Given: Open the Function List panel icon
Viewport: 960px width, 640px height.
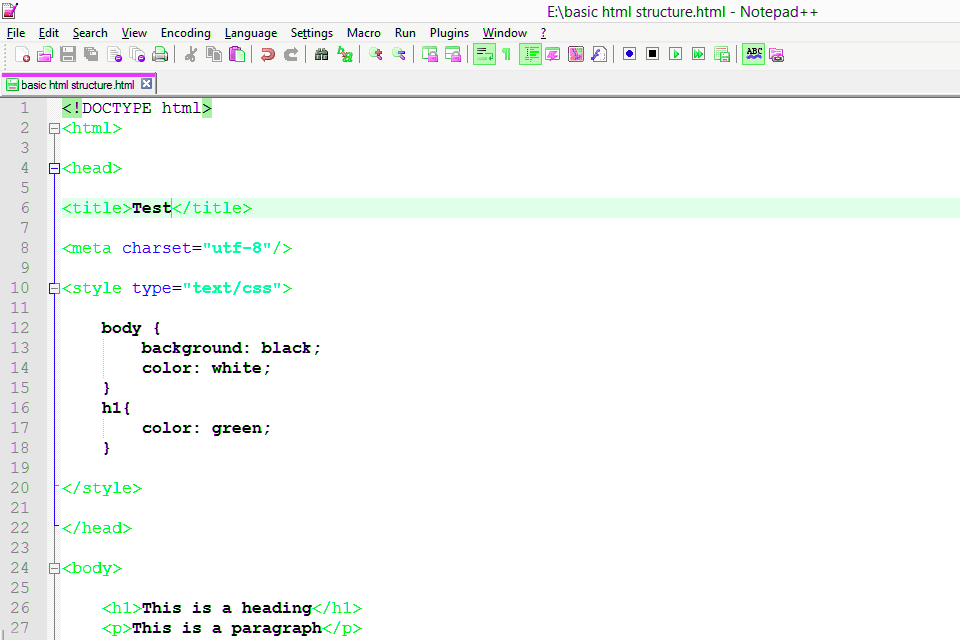Looking at the screenshot, I should (x=599, y=55).
